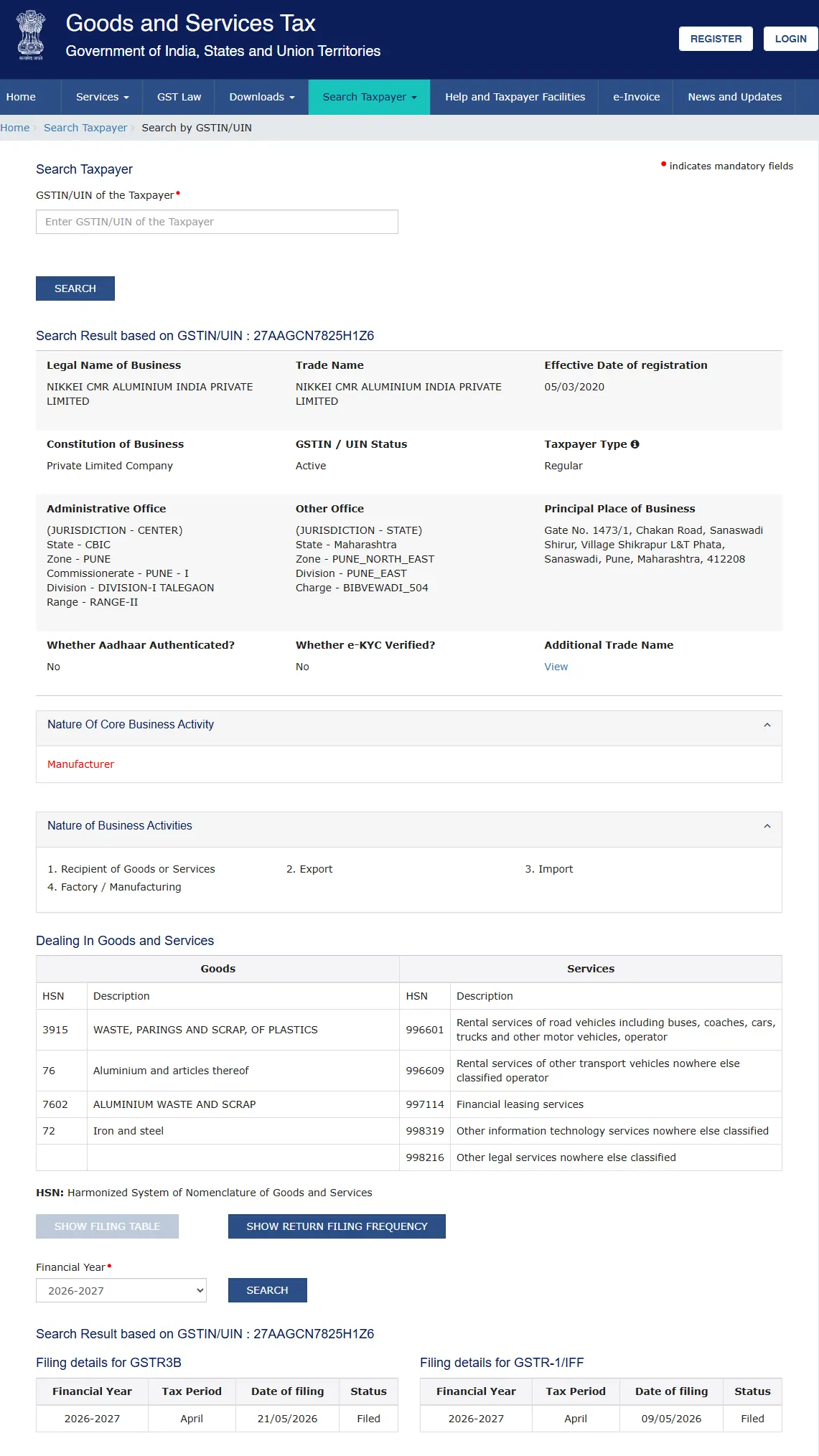Screen dimensions: 819x1456
Task: Click SHOW RETURN FILING FREQUENCY button
Action: click(x=337, y=1226)
